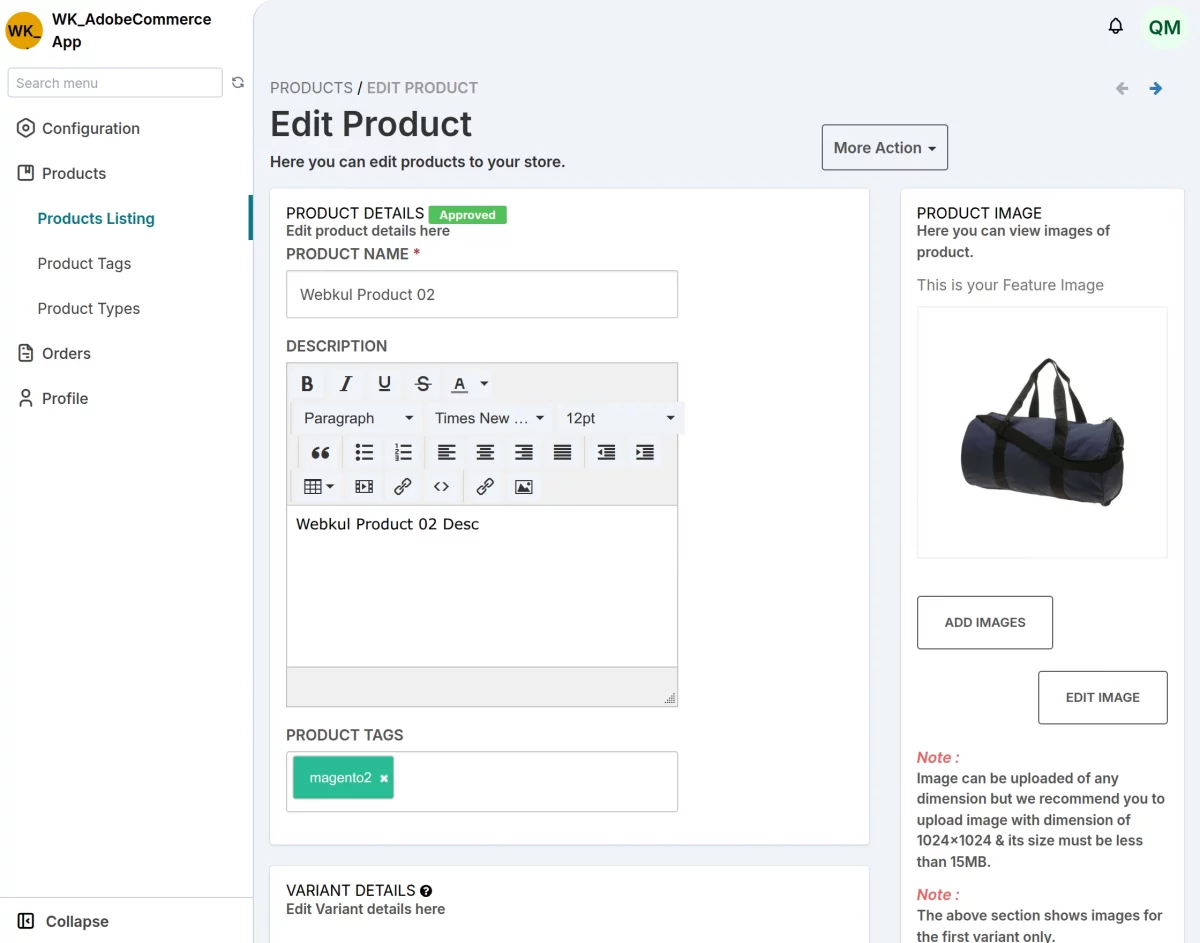This screenshot has height=943, width=1200.
Task: Toggle underline formatting in the editor
Action: [384, 383]
